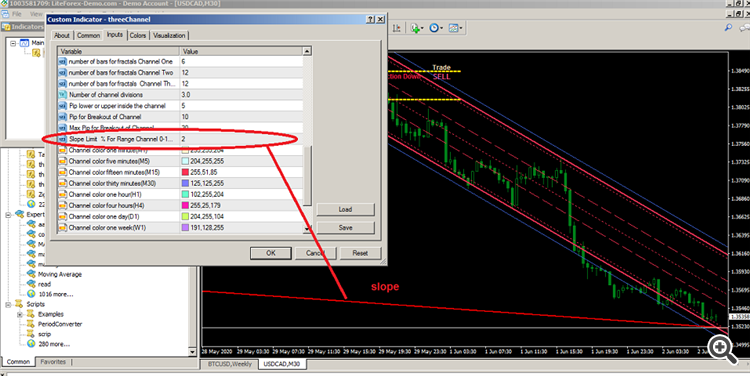The height and width of the screenshot is (376, 750).
Task: Click icon of 'Channel color one week(W1)' row
Action: pos(62,228)
